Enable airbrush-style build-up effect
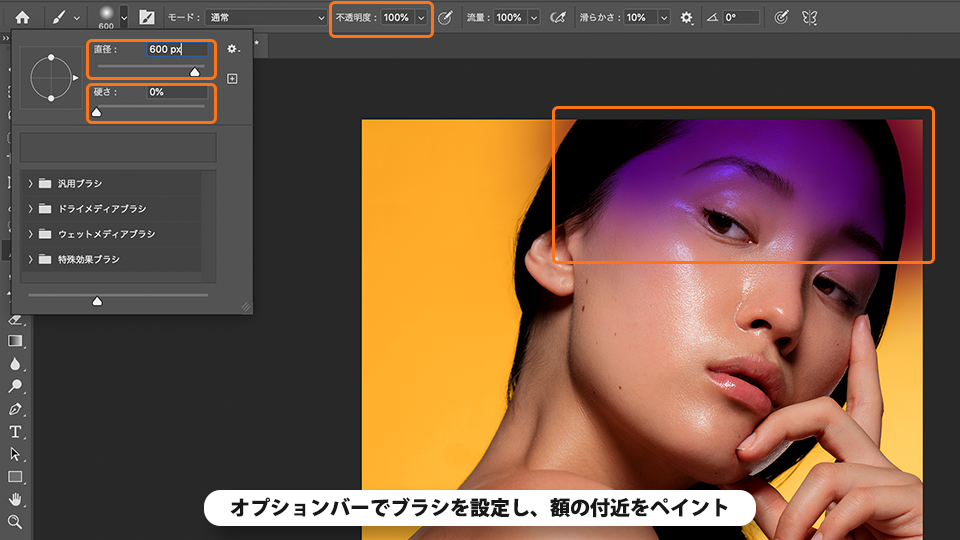Viewport: 960px width, 540px height. tap(558, 17)
